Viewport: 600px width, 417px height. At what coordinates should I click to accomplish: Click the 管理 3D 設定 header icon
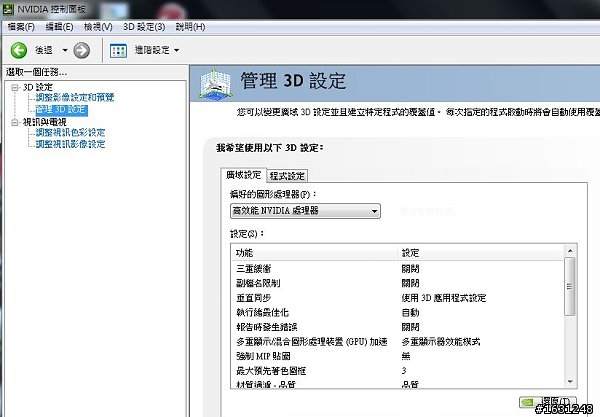(215, 83)
